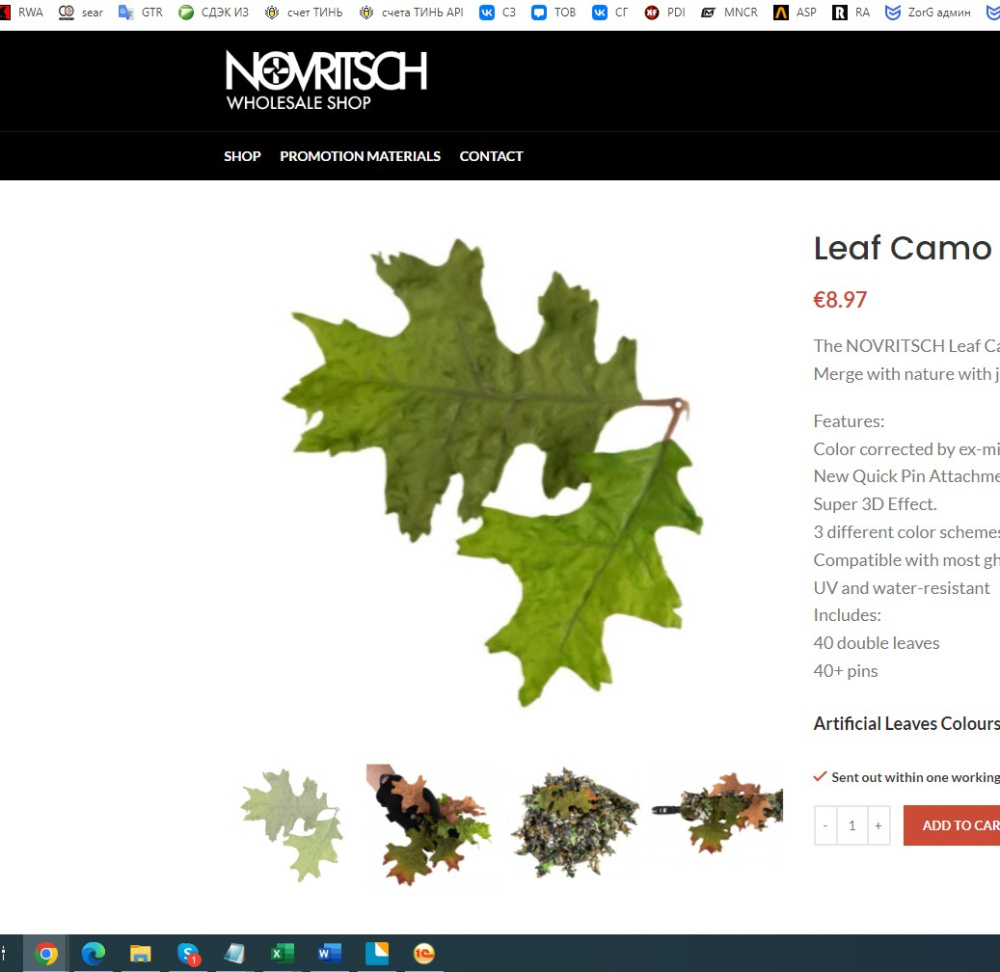Click the main oak leaf product image

click(x=492, y=472)
